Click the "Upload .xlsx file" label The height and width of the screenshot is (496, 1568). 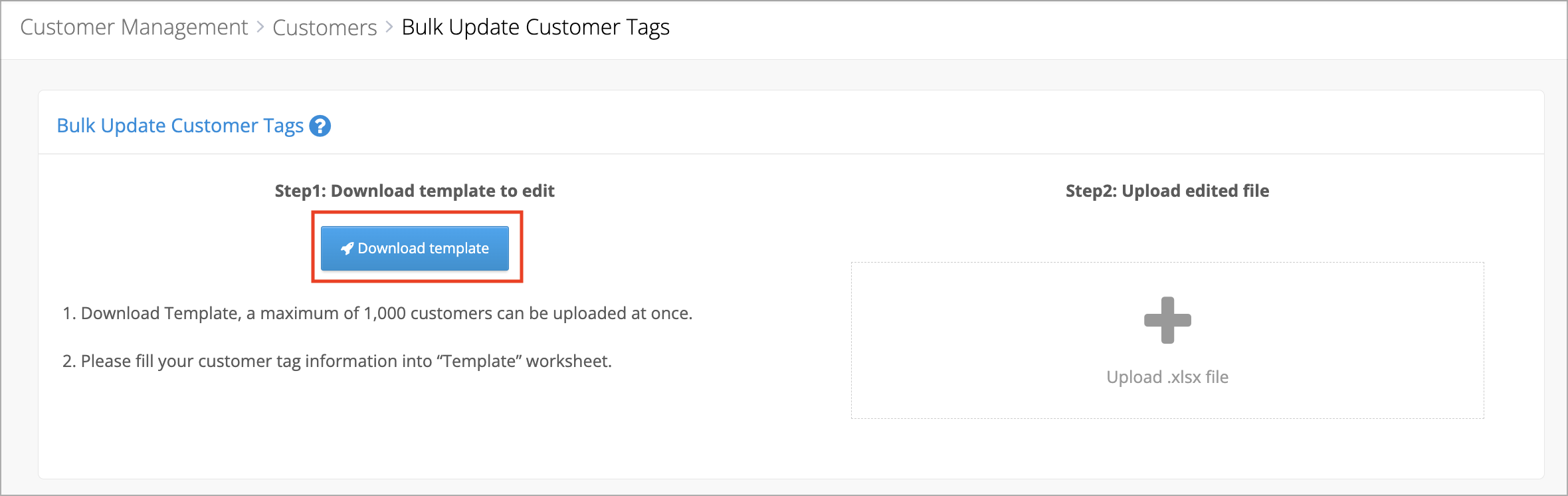point(1167,377)
